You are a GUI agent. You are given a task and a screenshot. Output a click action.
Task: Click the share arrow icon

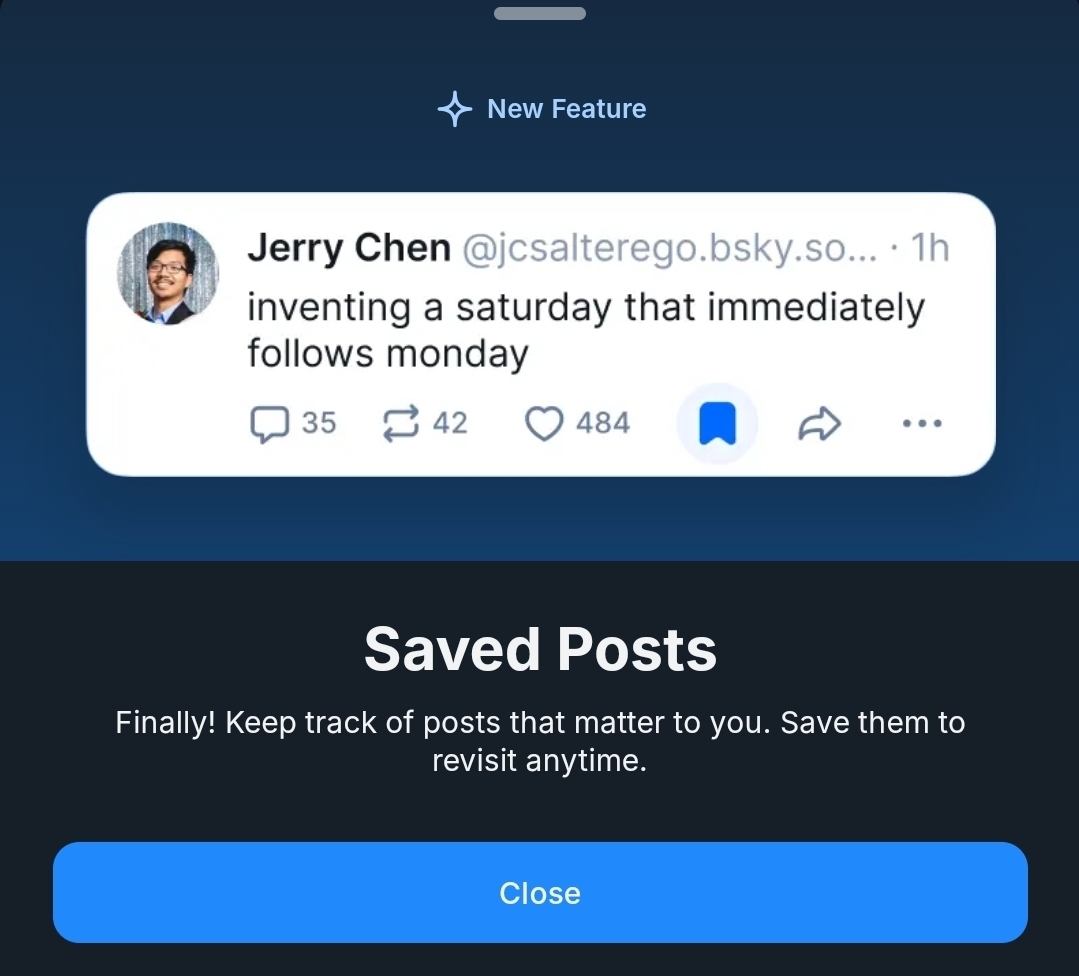[x=819, y=425]
